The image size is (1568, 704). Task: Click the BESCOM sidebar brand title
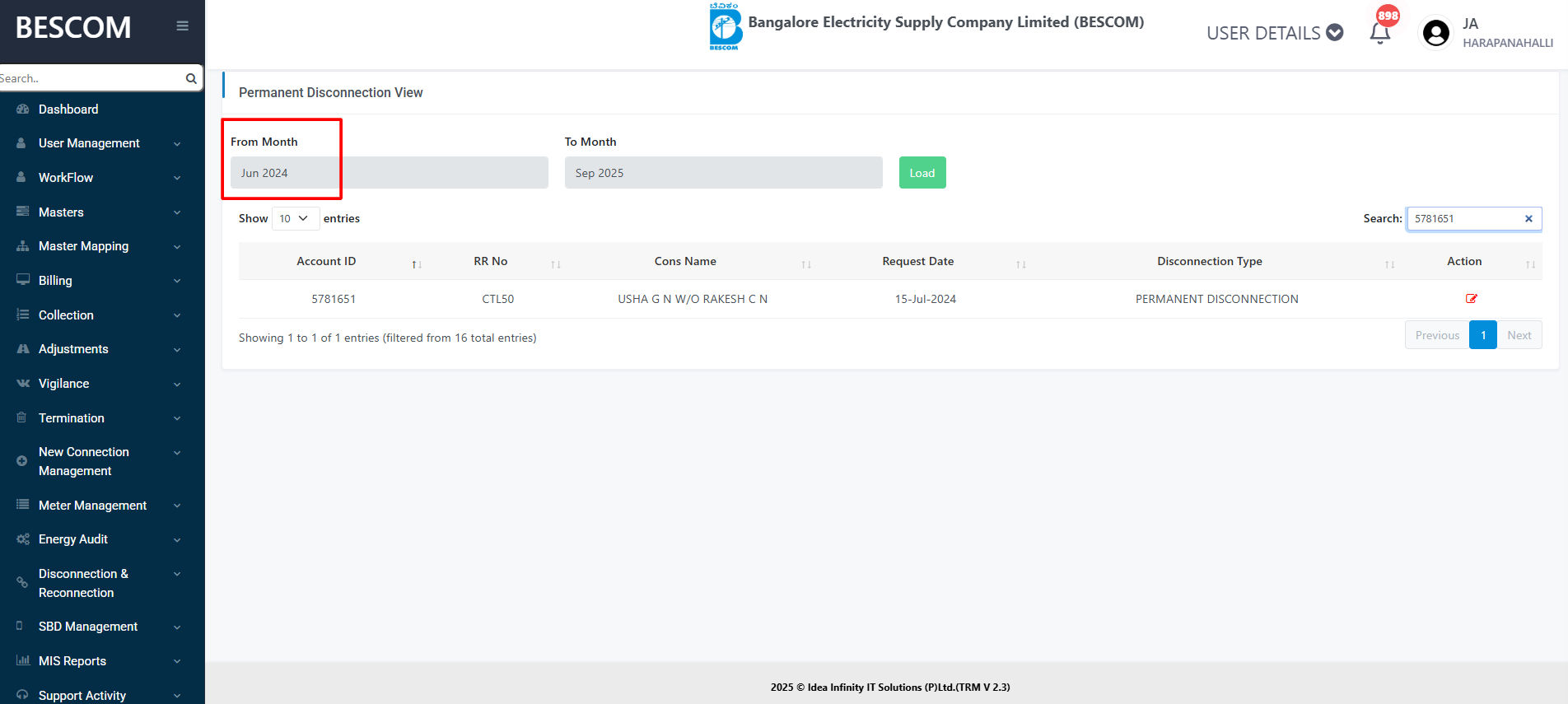[x=73, y=28]
